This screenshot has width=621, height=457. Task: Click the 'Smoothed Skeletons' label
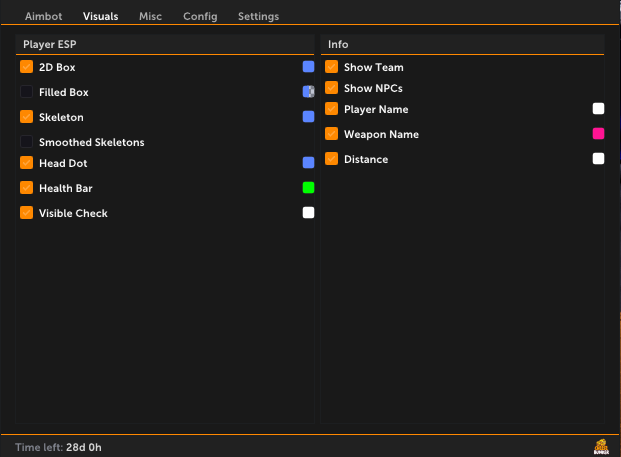[x=92, y=142]
